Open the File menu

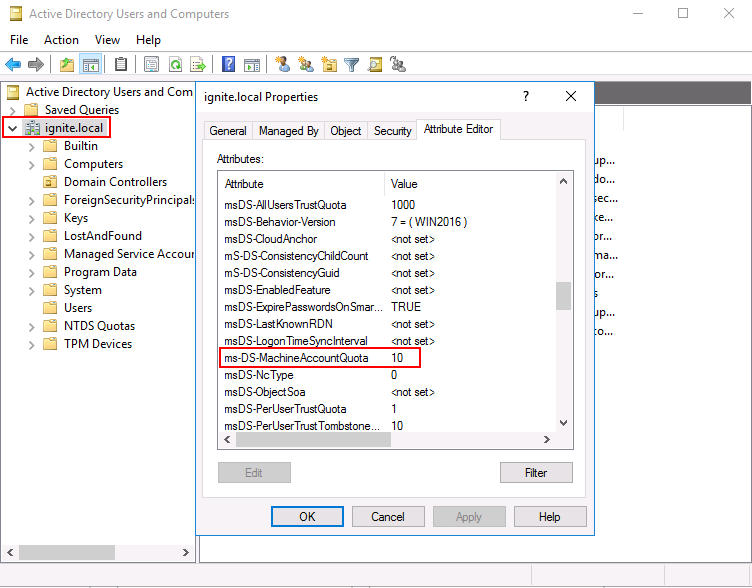click(19, 40)
